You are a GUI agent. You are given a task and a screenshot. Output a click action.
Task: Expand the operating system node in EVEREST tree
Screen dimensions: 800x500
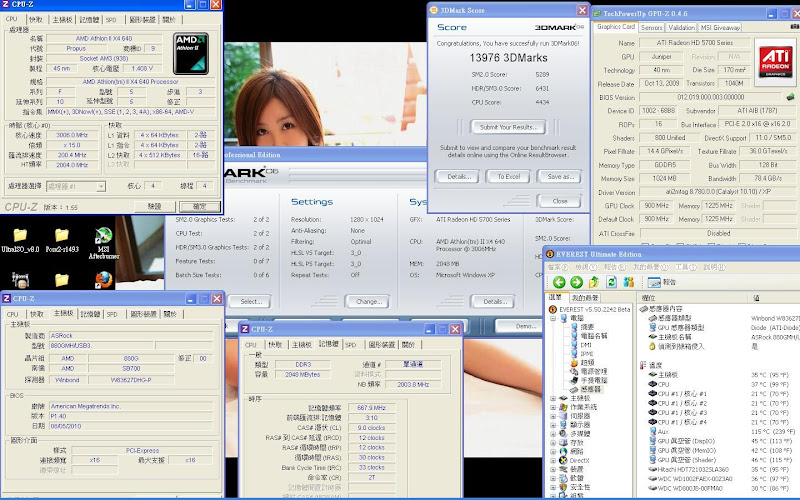tap(553, 407)
